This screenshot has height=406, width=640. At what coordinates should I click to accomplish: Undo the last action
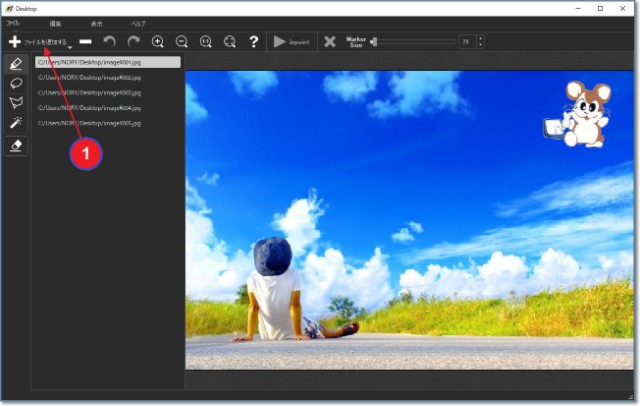[109, 42]
